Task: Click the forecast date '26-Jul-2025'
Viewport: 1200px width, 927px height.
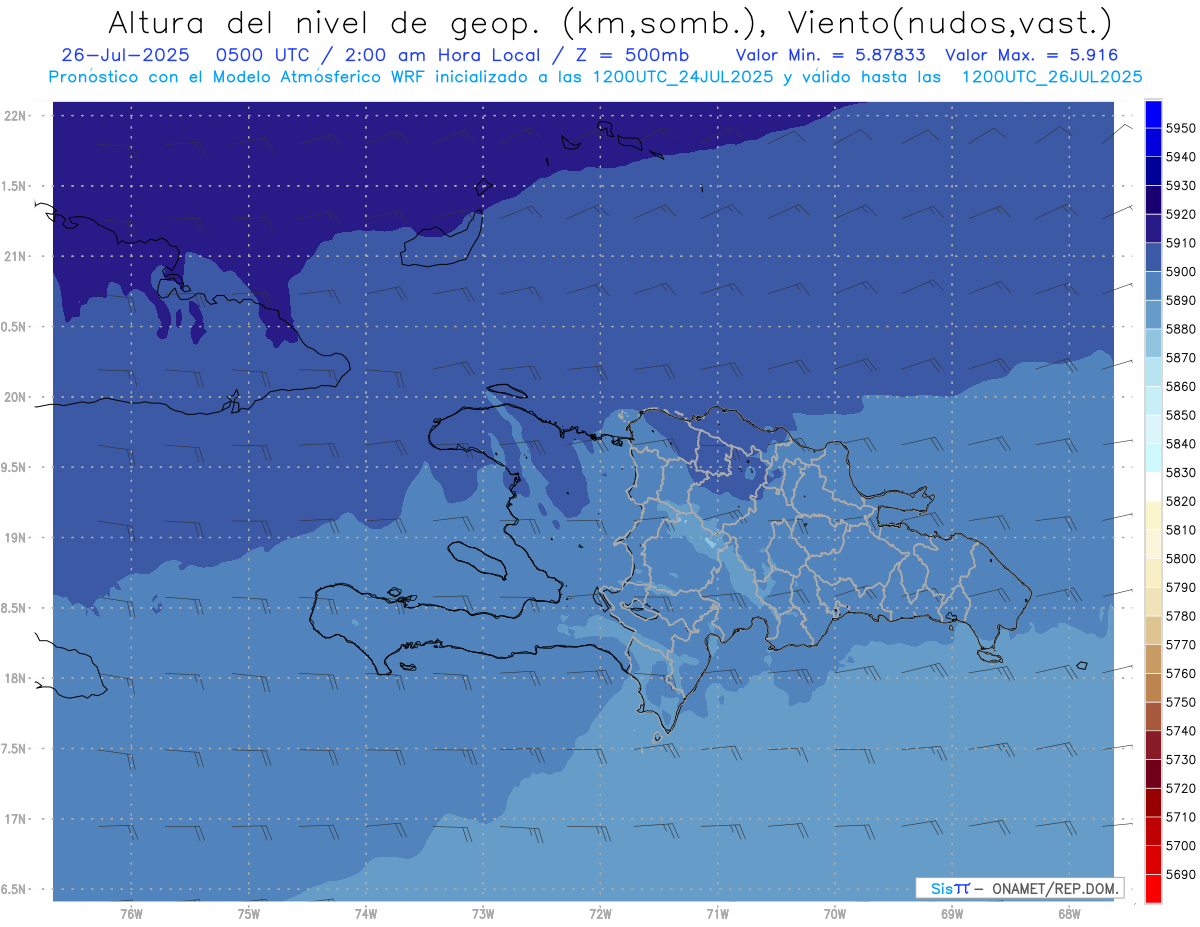Action: tap(126, 55)
